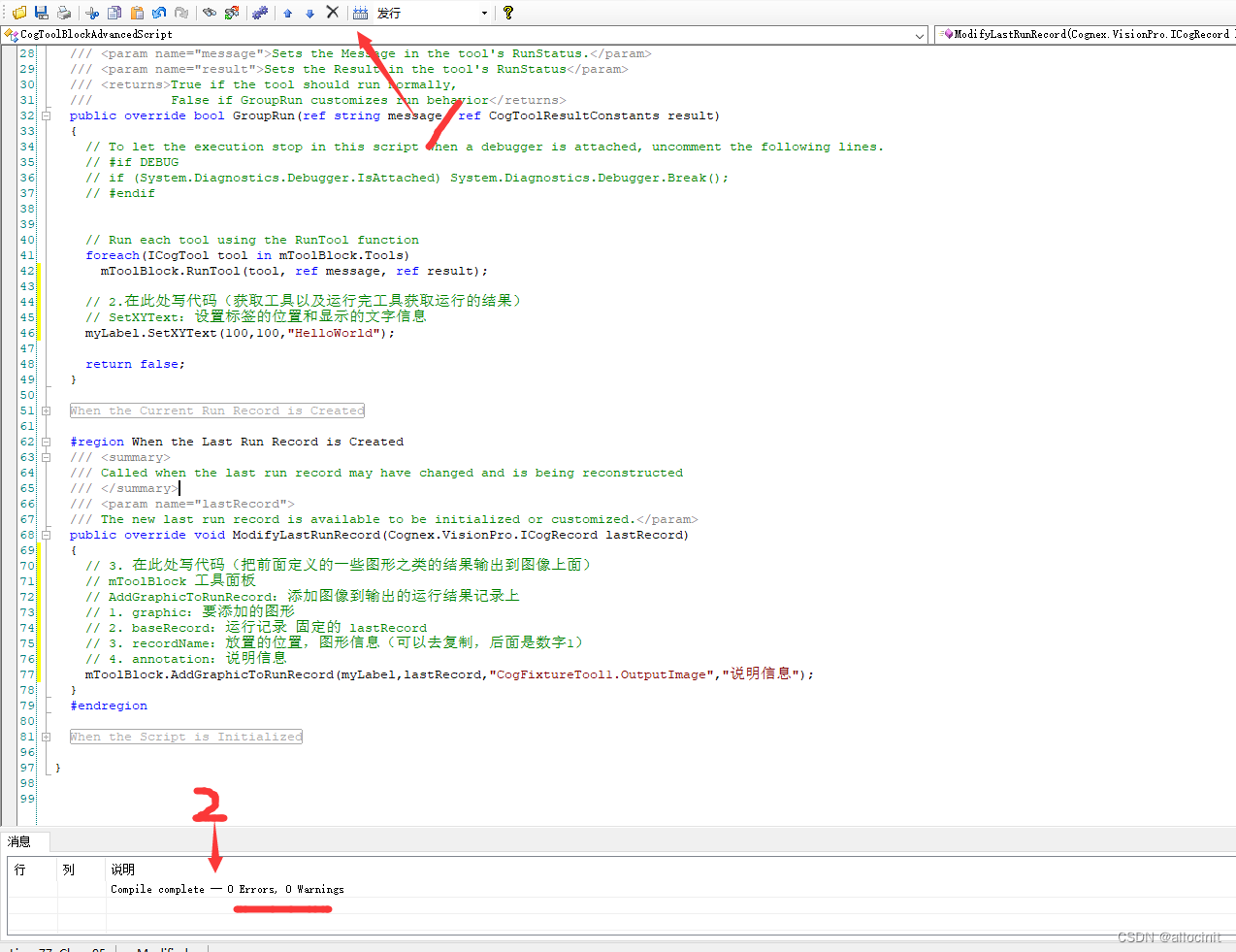Click '#region When the Last Run Record is Created'
Screen dimensions: 1236x952
pos(237,442)
